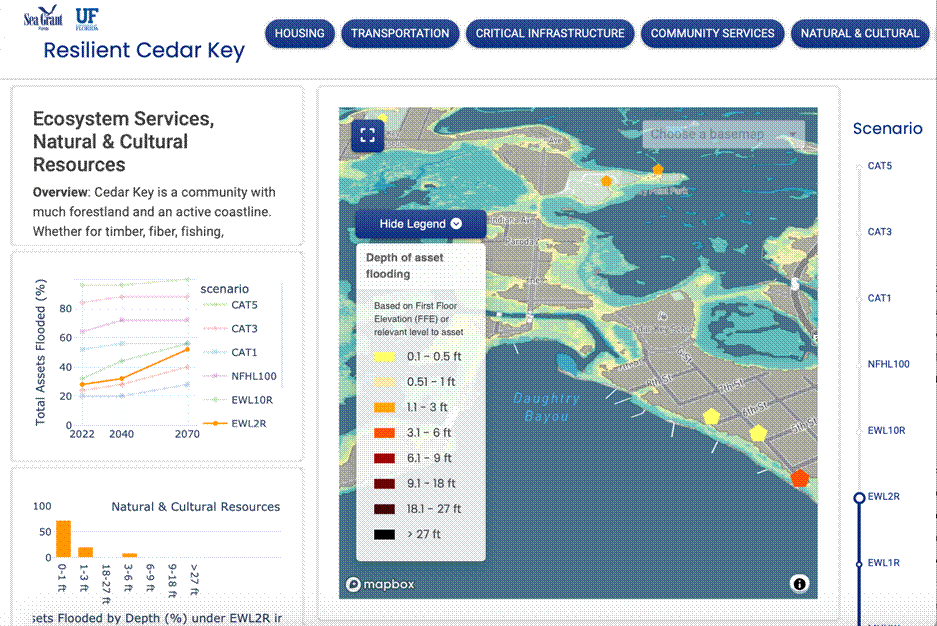
Task: Click the 3.1 - 6 ft legend swatch
Action: click(x=384, y=433)
